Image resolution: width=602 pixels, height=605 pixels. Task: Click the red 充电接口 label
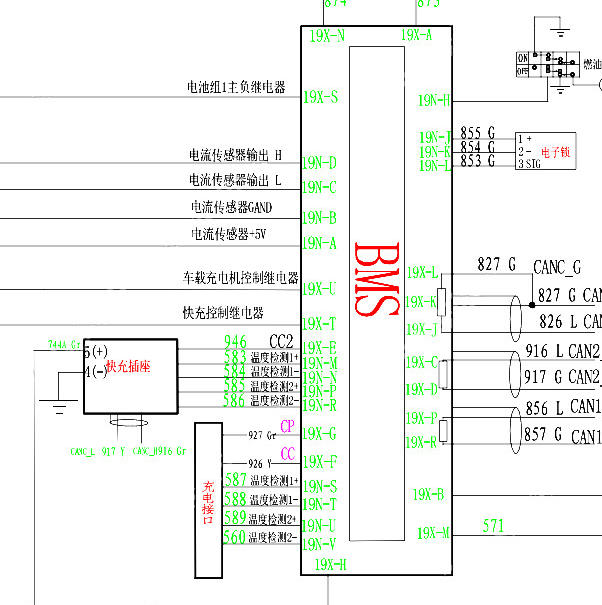208,502
